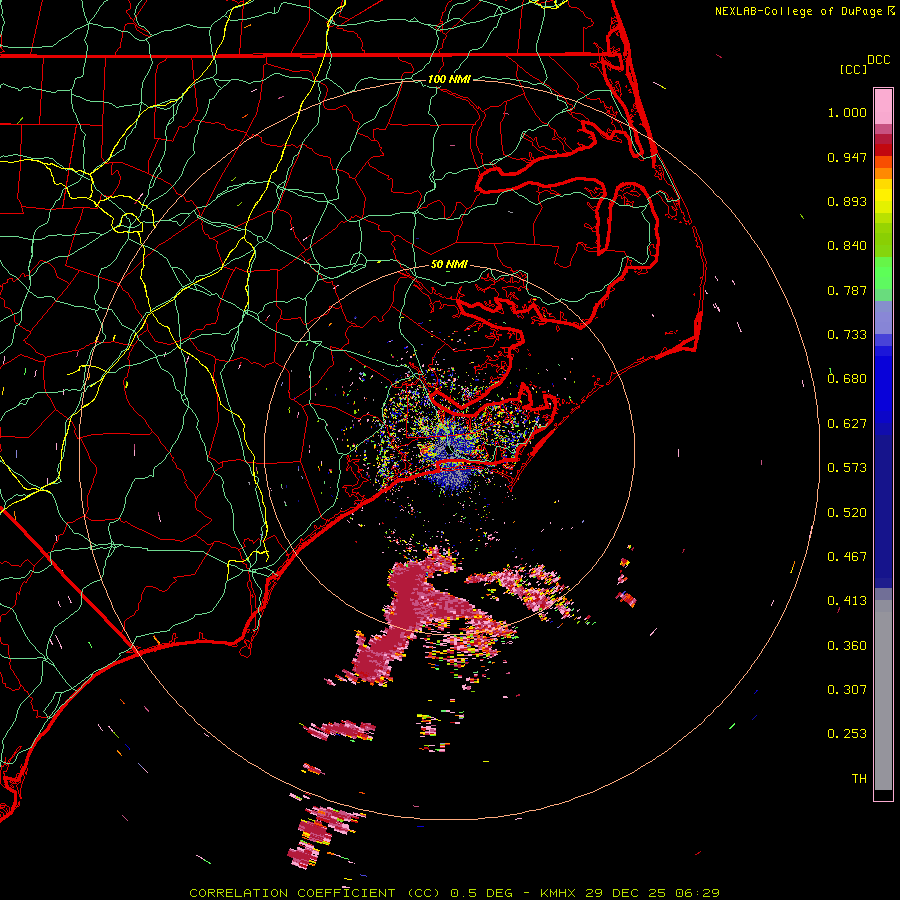Pick the orange segment of the color bar
This screenshot has width=900, height=900.
(883, 168)
